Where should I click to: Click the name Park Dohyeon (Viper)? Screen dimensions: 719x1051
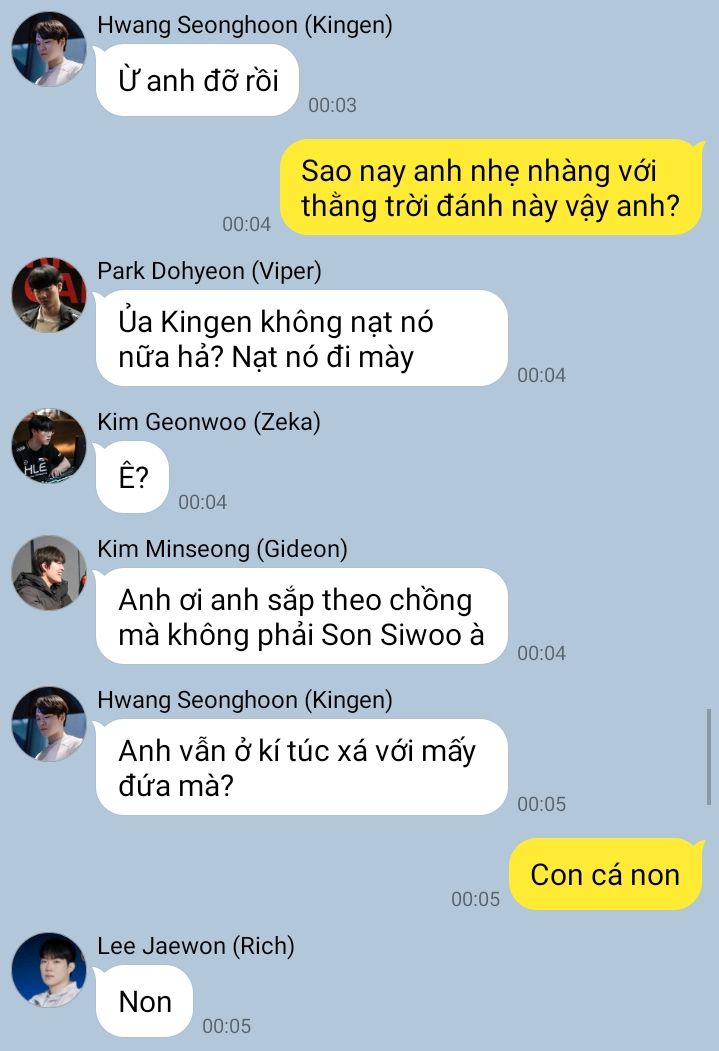tap(209, 271)
